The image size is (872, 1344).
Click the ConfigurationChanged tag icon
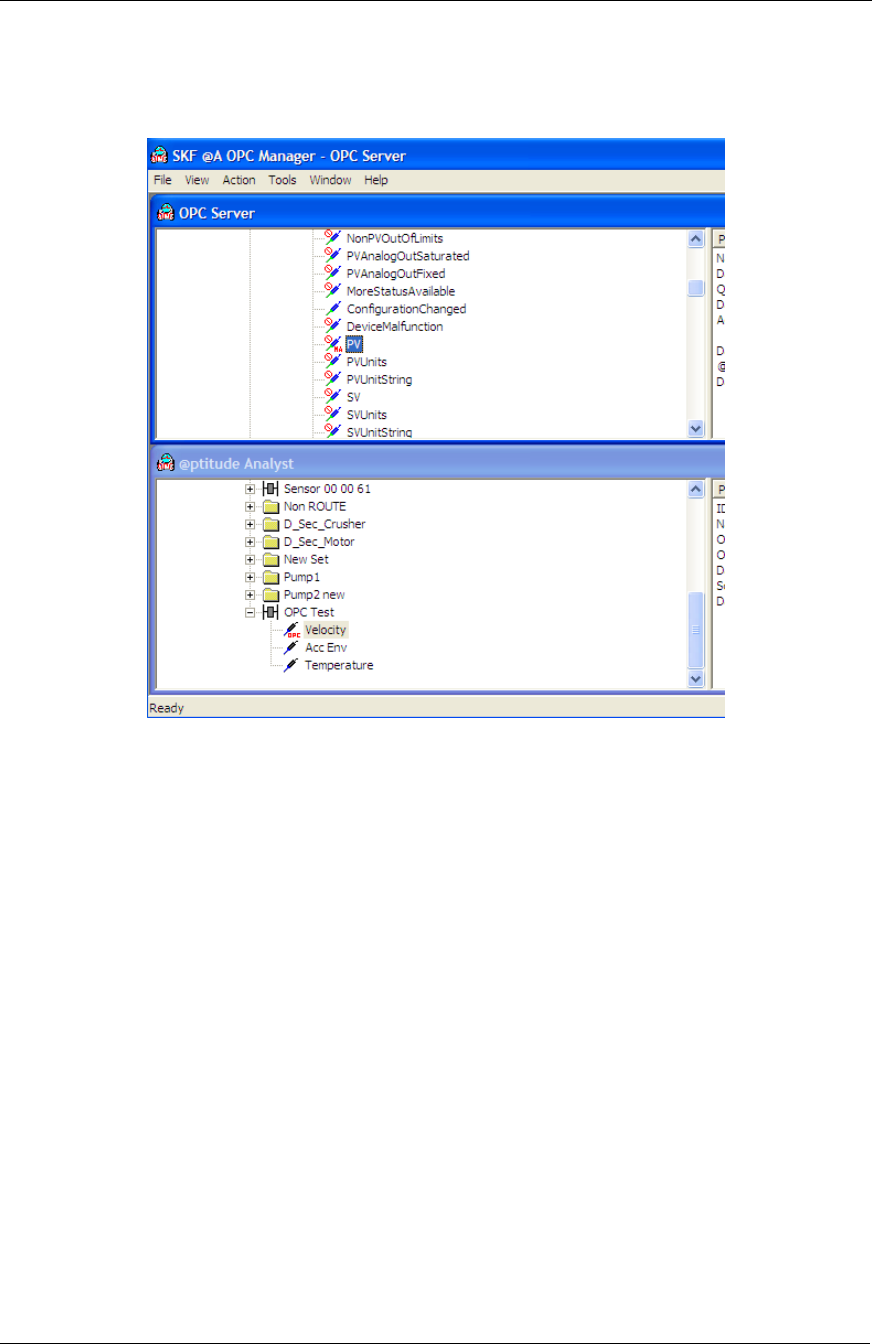(x=333, y=309)
